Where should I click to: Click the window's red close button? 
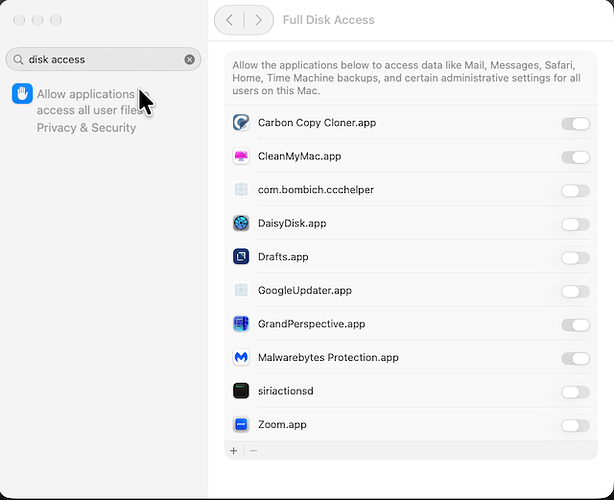[19, 20]
